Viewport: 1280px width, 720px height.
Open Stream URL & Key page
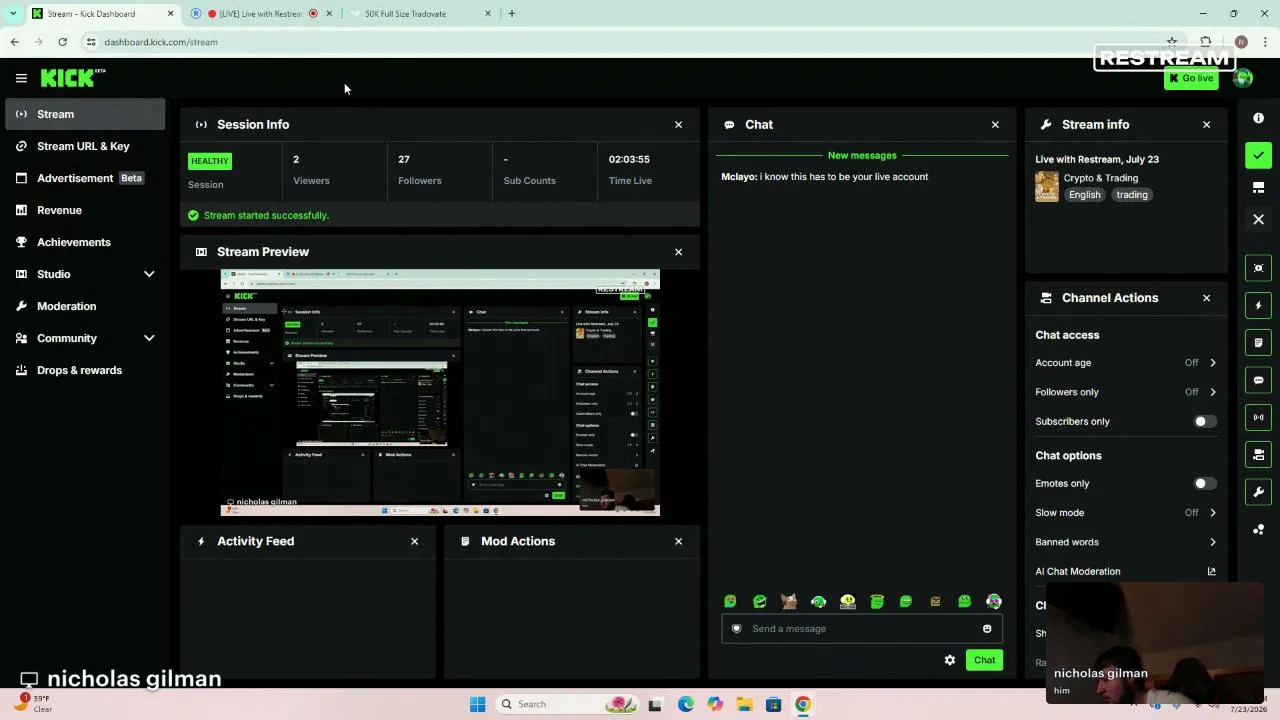(85, 146)
